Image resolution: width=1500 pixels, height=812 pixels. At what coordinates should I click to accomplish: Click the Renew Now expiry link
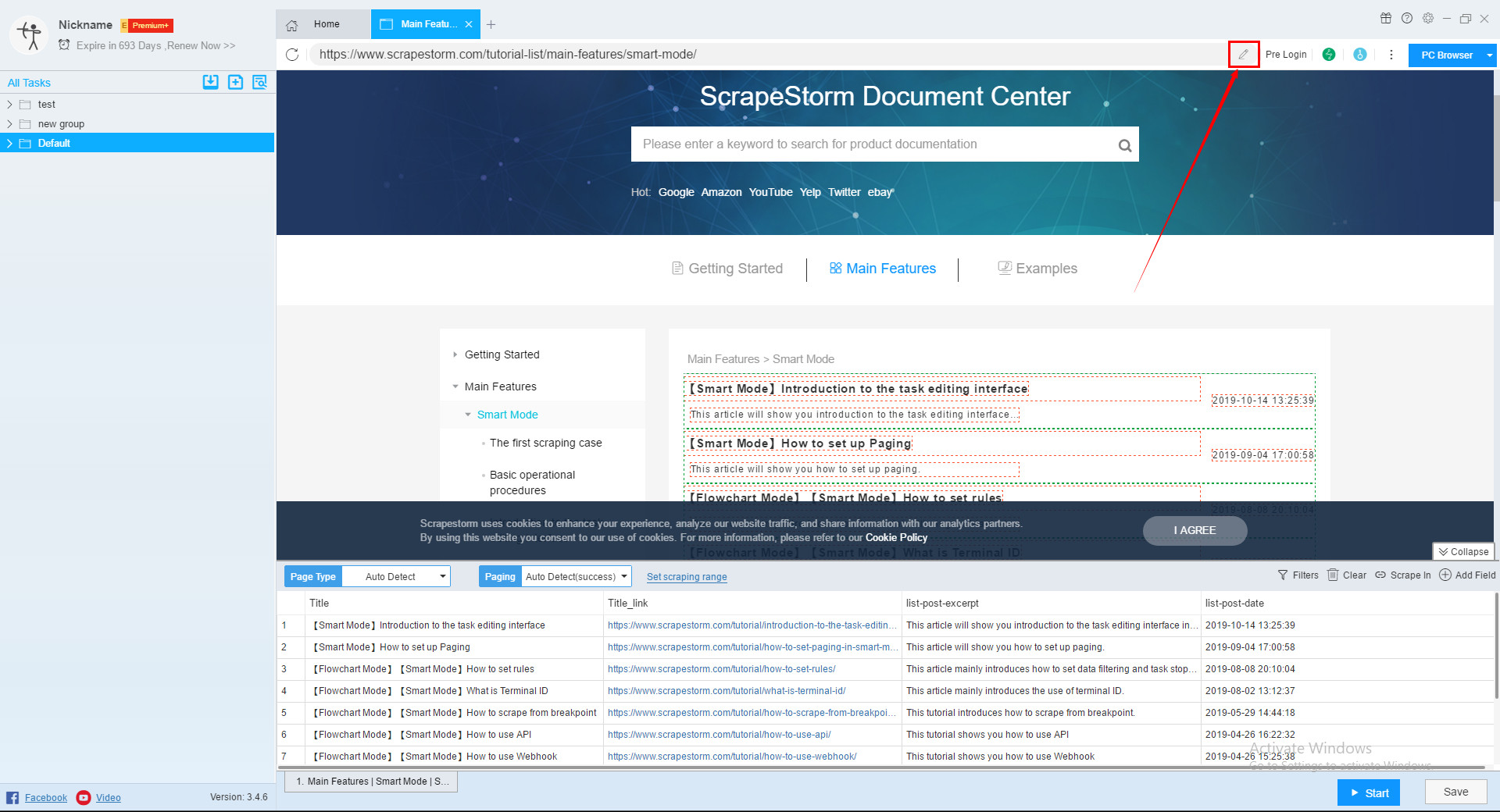tap(201, 46)
